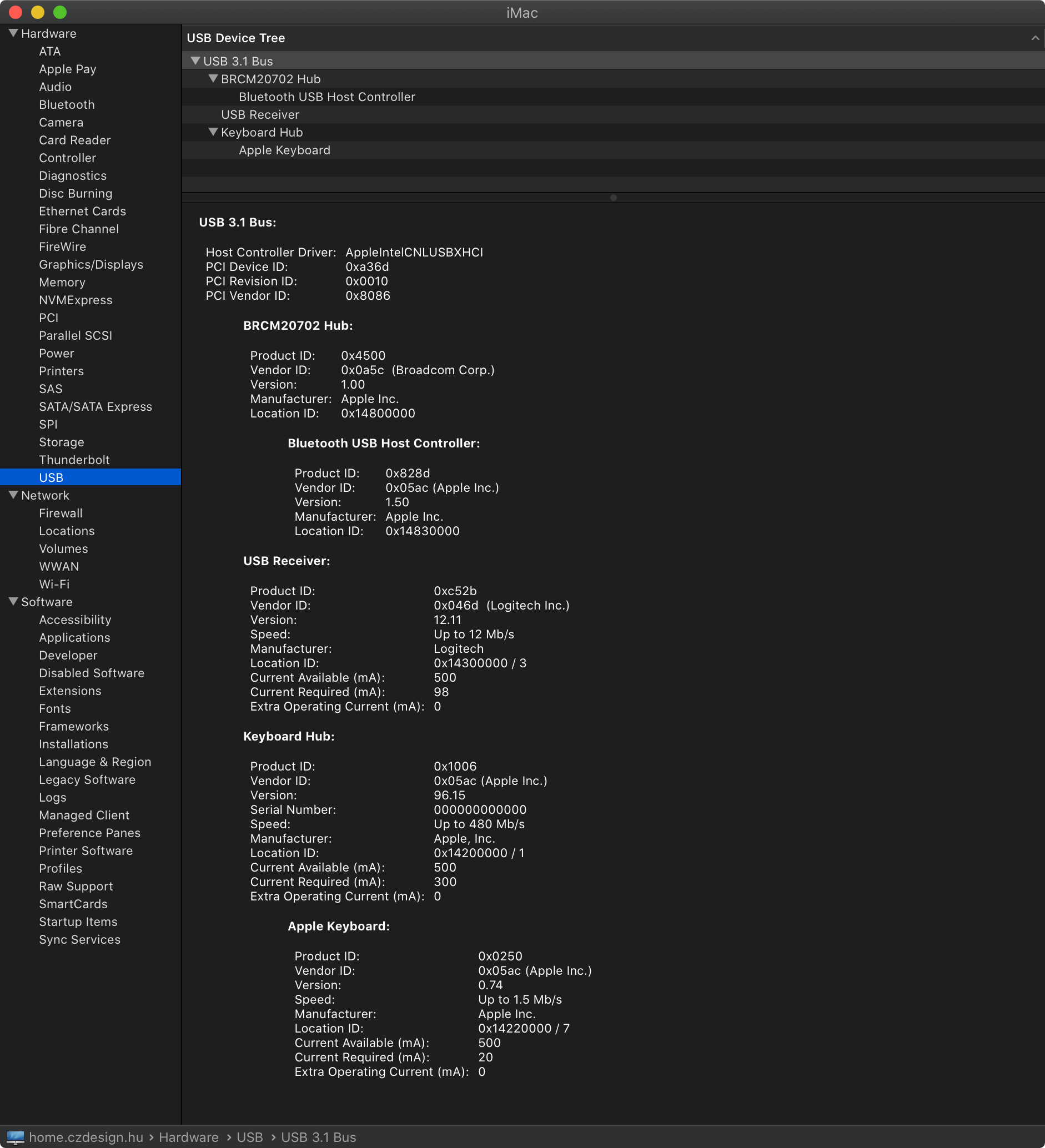Click the Broadcom Corp. vendor ID value
The image size is (1045, 1148).
[x=418, y=370]
